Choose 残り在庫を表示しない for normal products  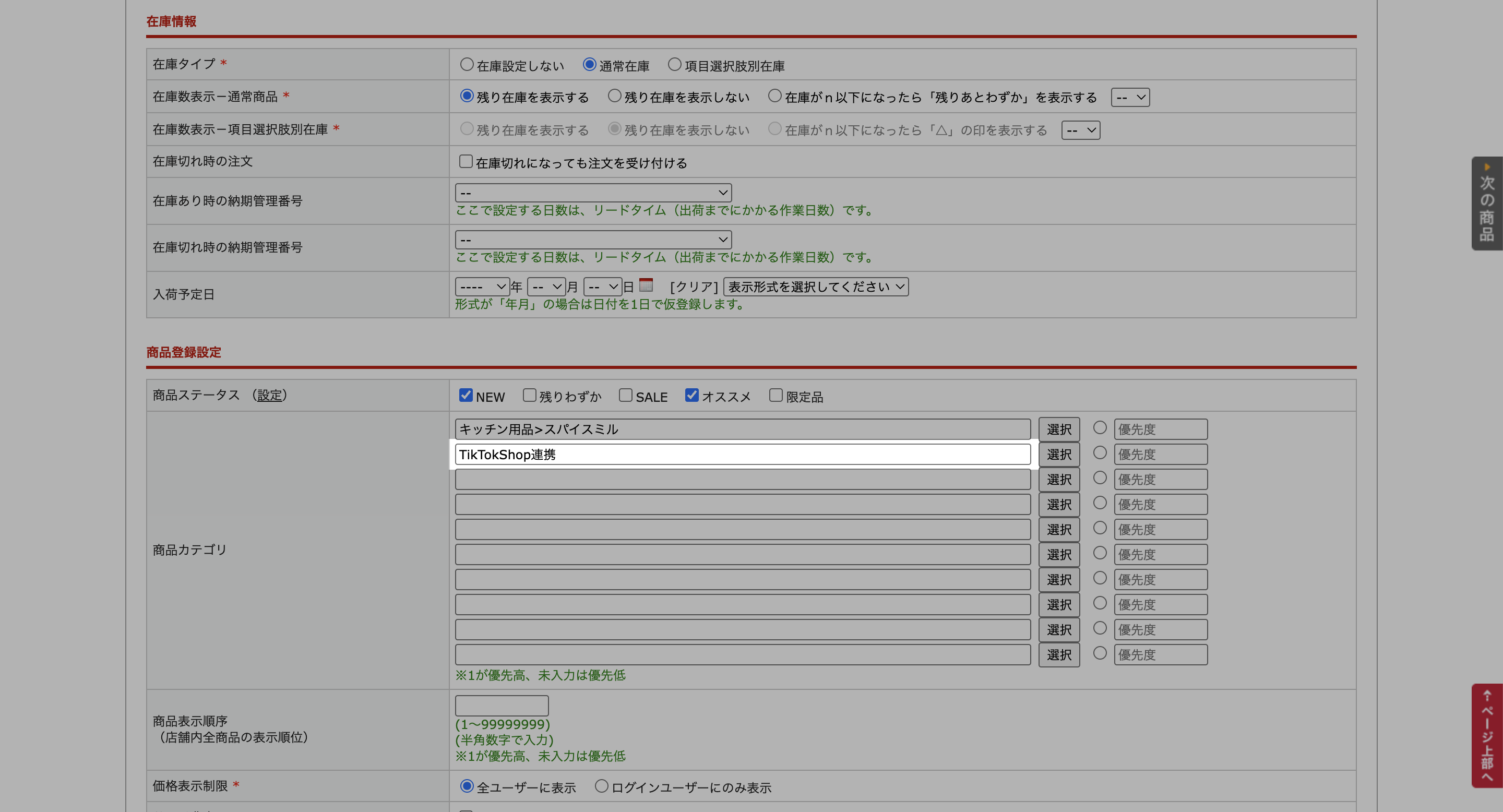tap(614, 96)
